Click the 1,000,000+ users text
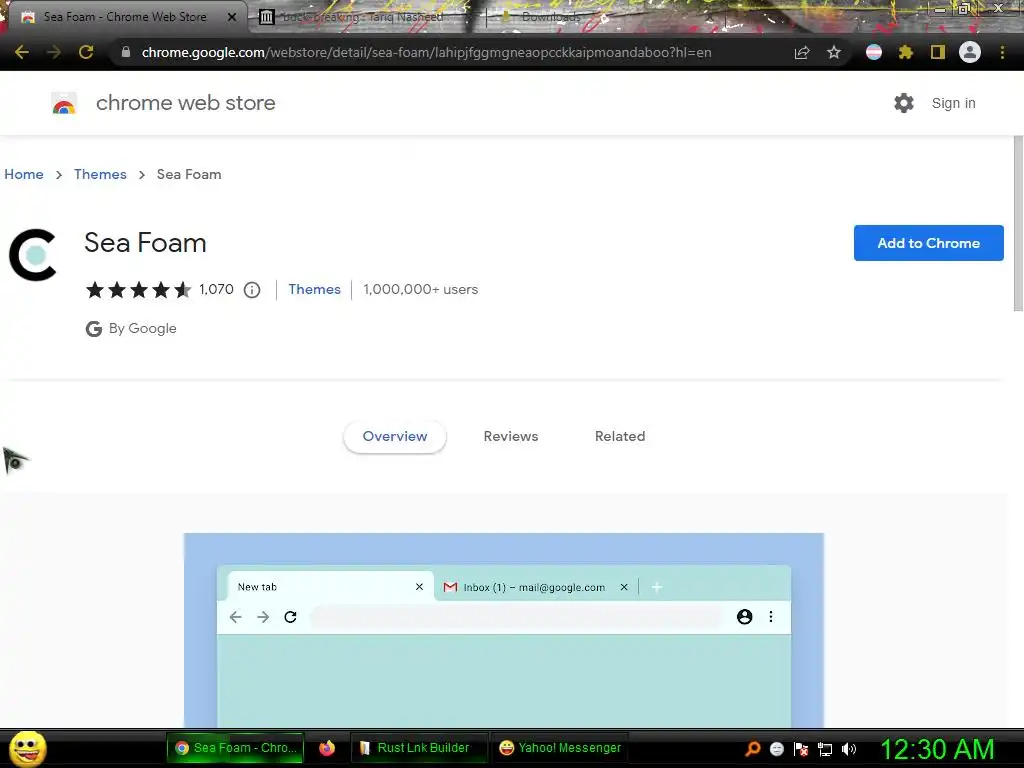 [421, 289]
